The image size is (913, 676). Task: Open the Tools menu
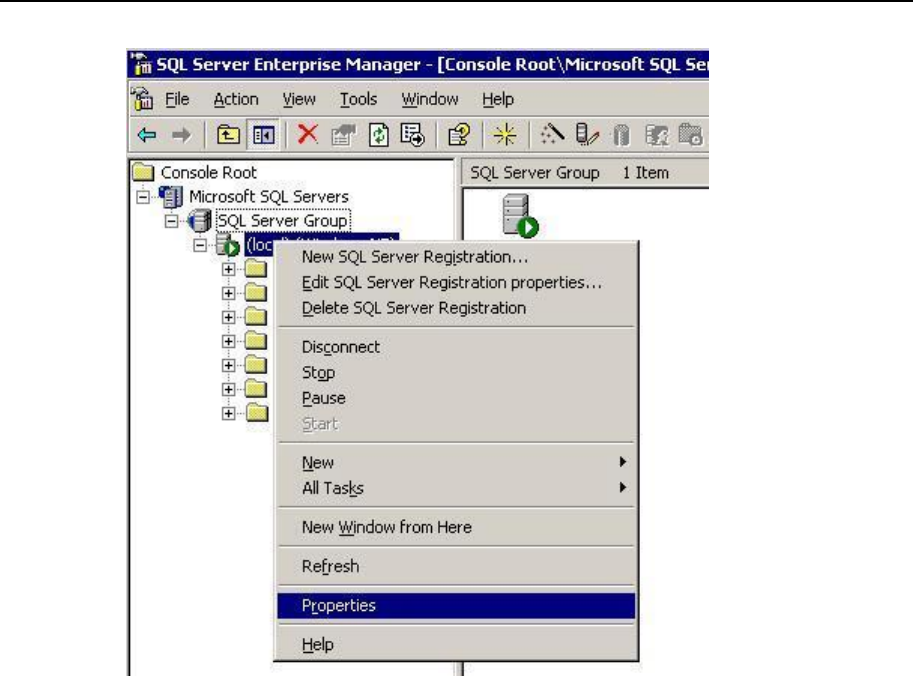point(358,99)
